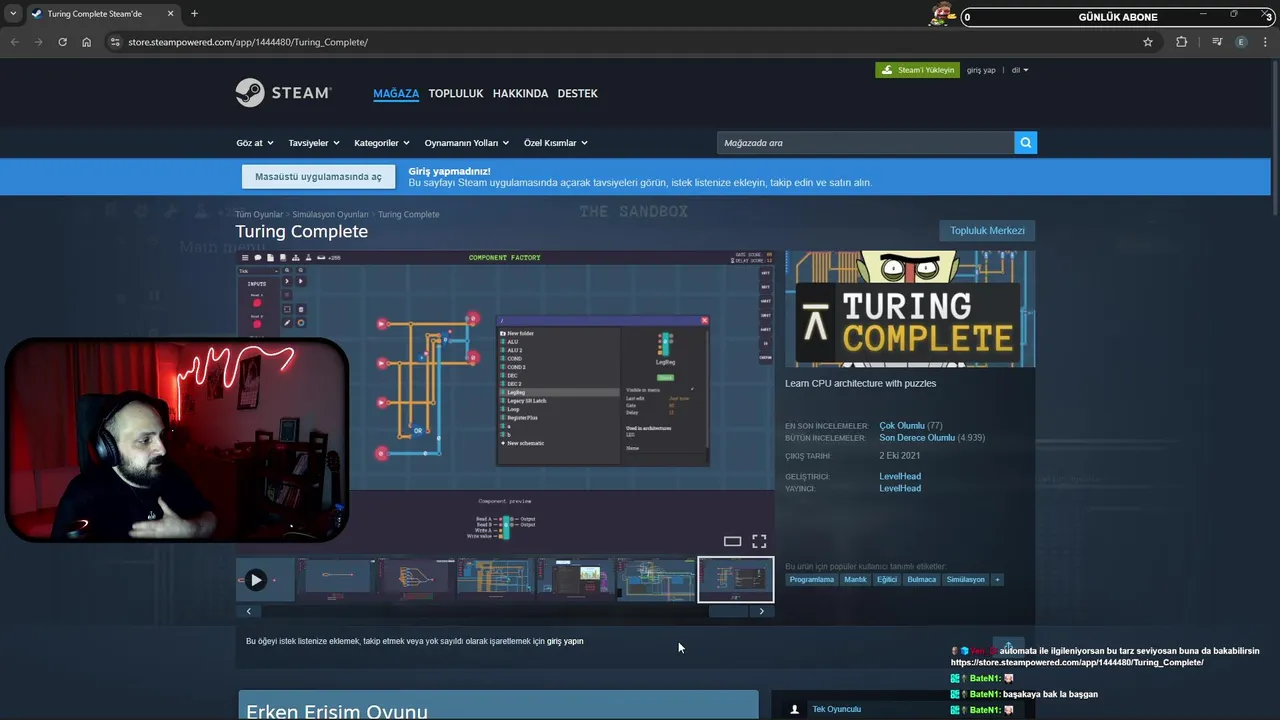Click the Steam'i Yükleyin button
Viewport: 1280px width, 720px height.
(x=917, y=70)
